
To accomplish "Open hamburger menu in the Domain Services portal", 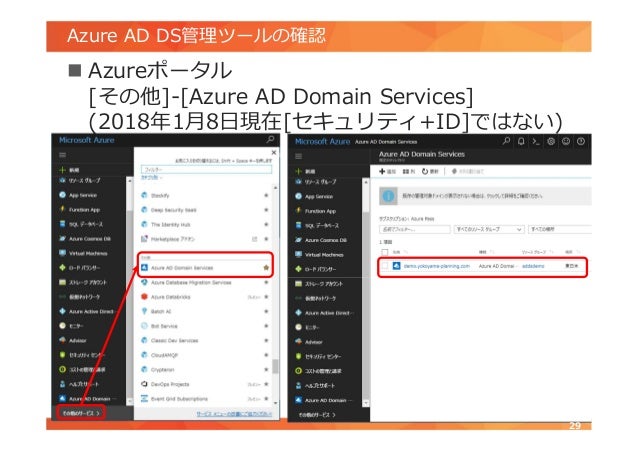I will [299, 156].
